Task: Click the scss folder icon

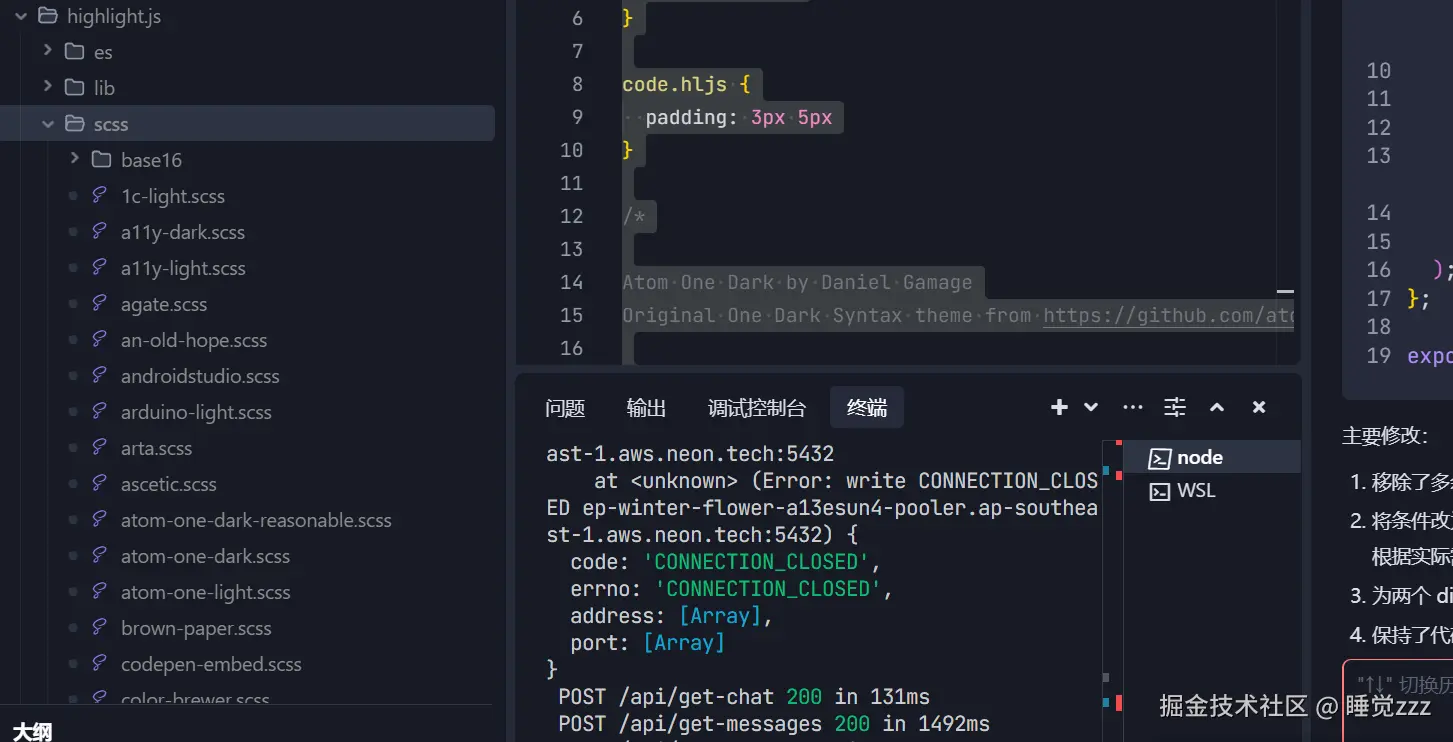Action: 74,124
